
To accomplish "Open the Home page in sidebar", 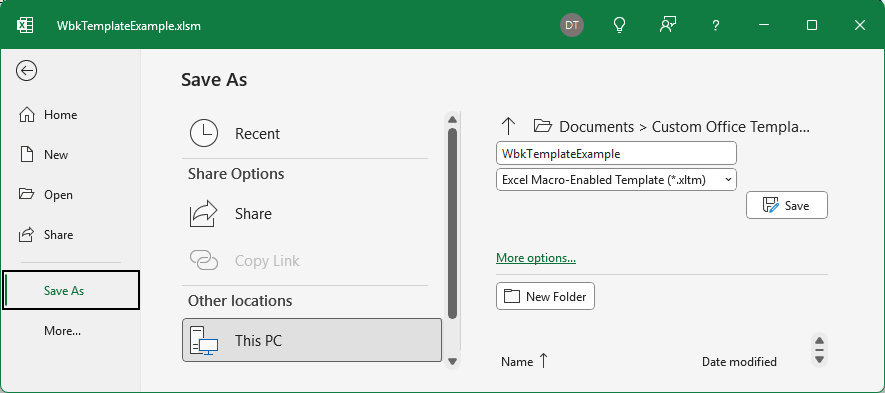I will click(x=70, y=115).
